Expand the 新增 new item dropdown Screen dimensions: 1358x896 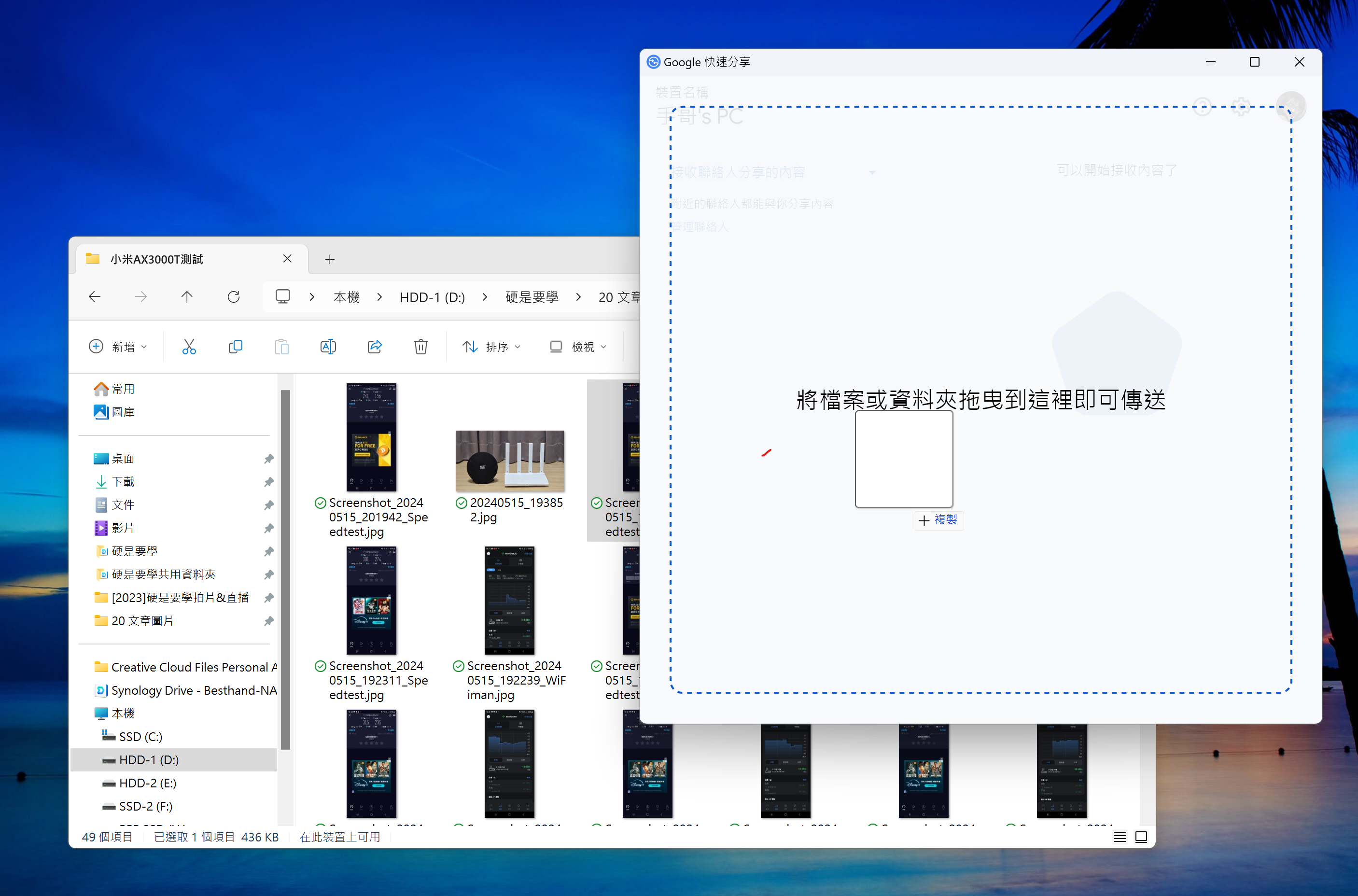click(x=118, y=346)
